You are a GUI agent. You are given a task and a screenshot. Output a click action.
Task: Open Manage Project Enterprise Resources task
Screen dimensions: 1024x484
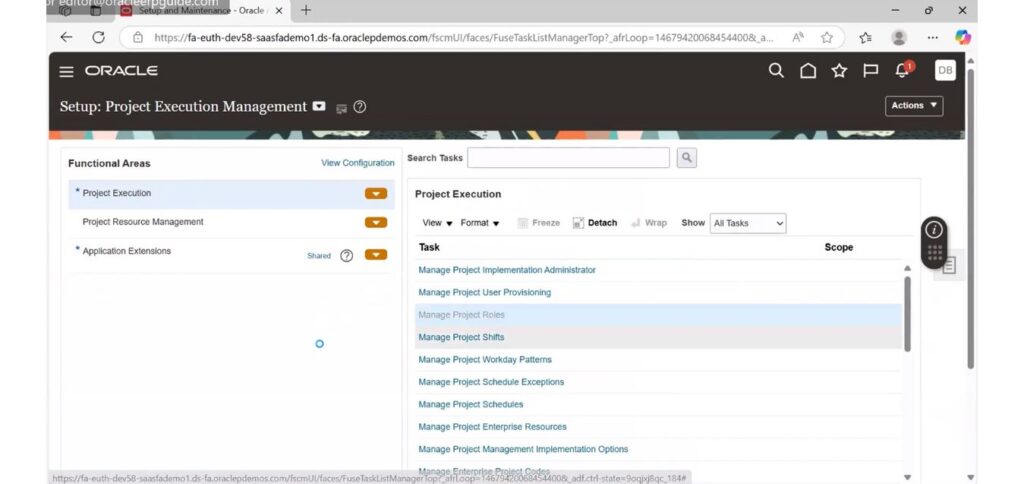tap(492, 427)
